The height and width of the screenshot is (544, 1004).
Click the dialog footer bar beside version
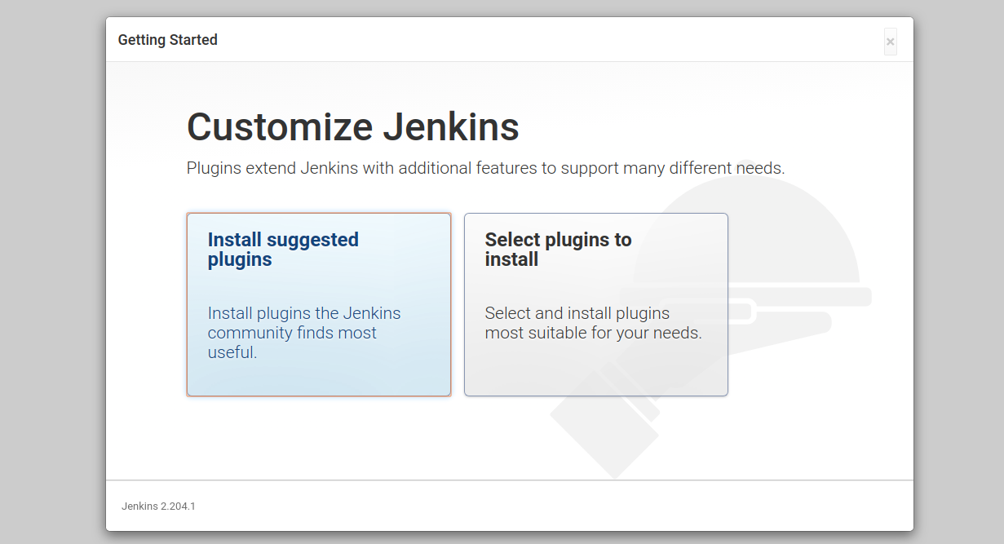551,506
